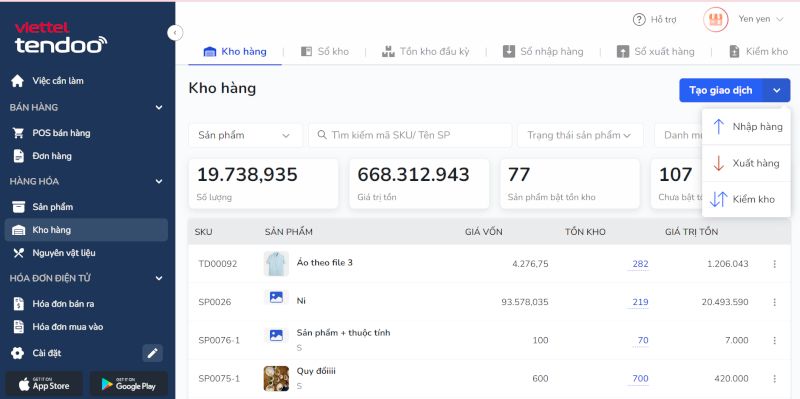The image size is (800, 399).
Task: Collapse the BÁN HÀNG section
Action: click(159, 108)
